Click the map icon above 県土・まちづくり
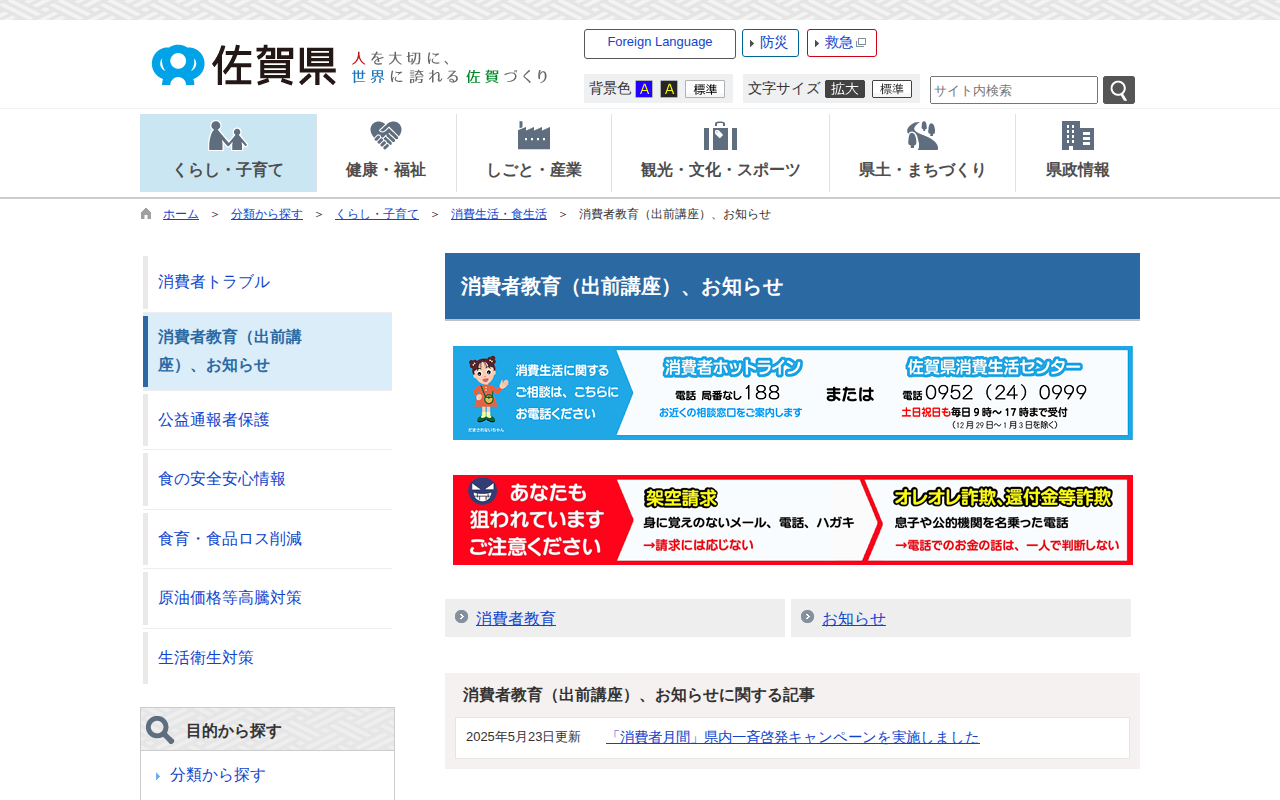Screen dimensions: 1280x800 tap(922, 136)
